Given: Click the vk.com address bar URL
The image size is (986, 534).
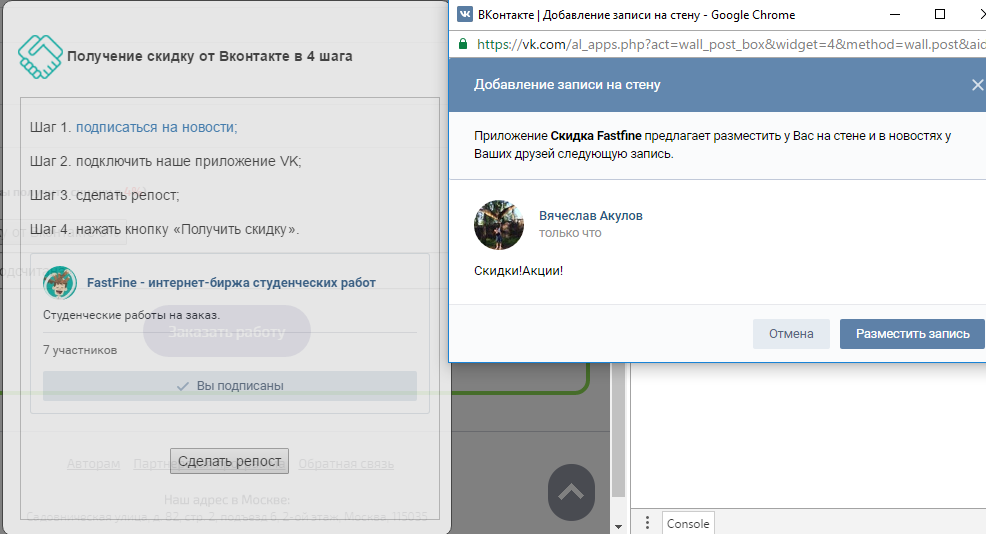Looking at the screenshot, I should coord(731,44).
